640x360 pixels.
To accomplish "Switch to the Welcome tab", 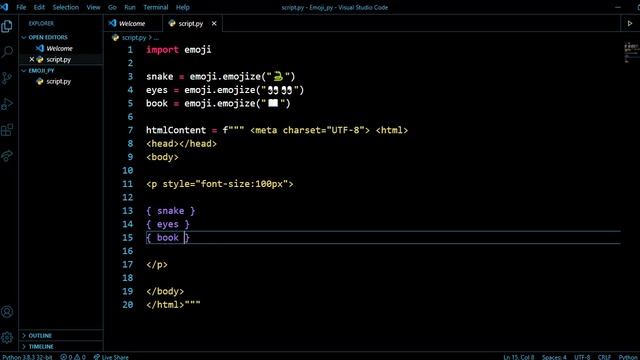I will (133, 24).
